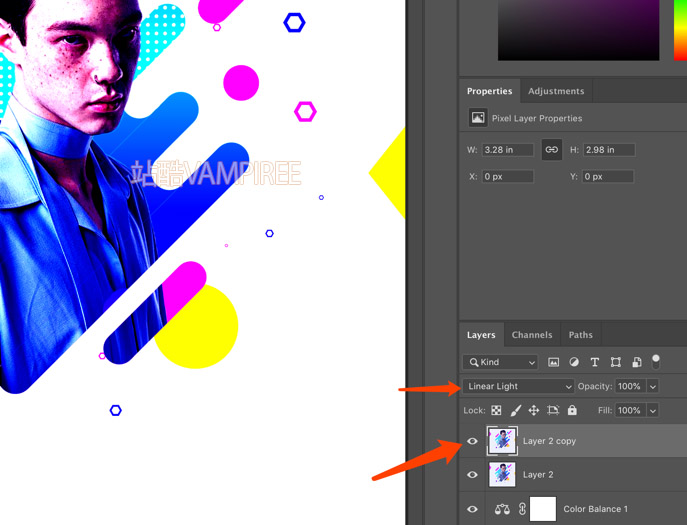
Task: Filter layers by adjustment layer icon
Action: coord(574,362)
